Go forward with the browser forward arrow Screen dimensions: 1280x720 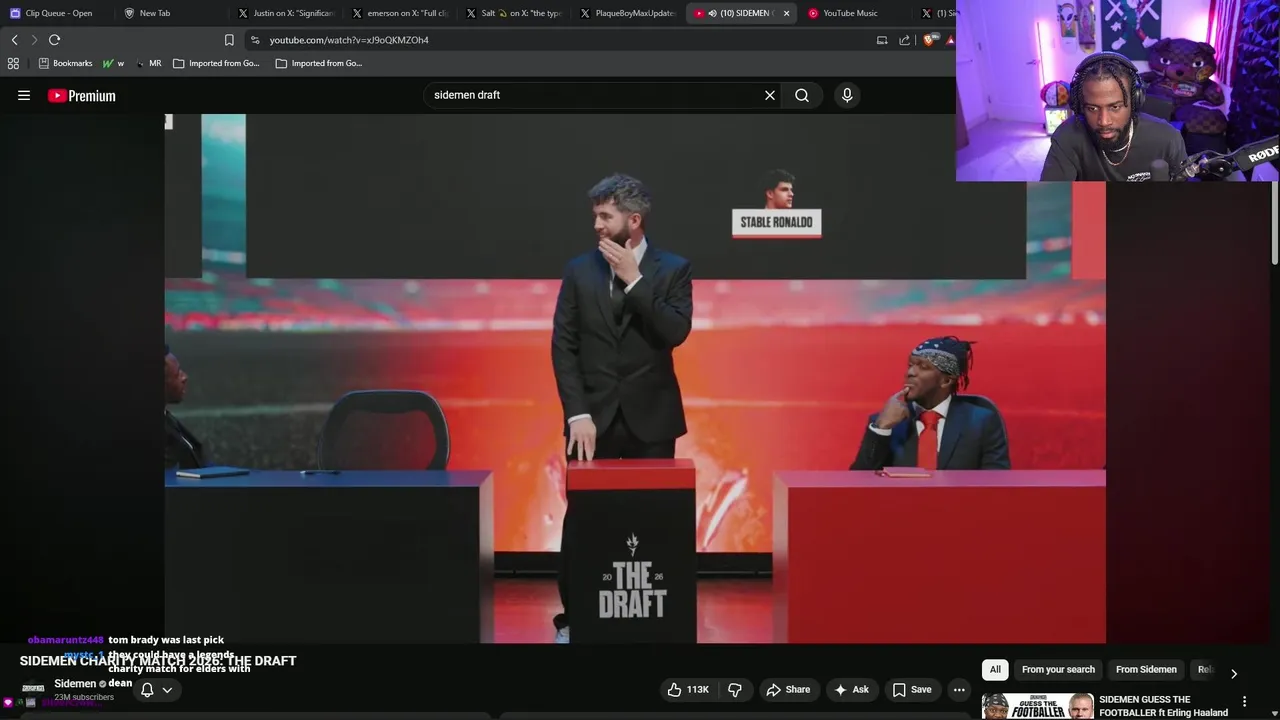click(34, 40)
